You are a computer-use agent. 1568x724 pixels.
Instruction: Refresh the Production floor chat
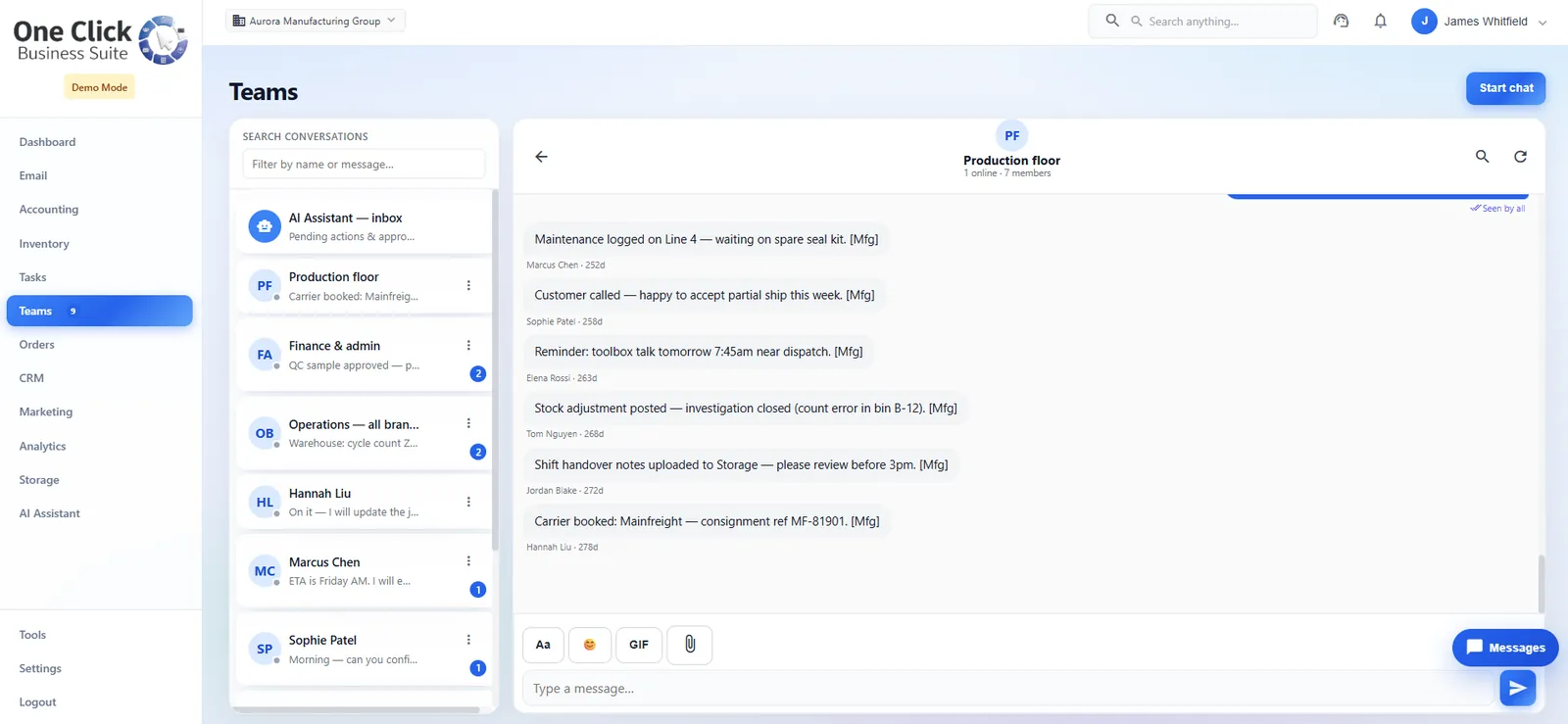(1520, 157)
